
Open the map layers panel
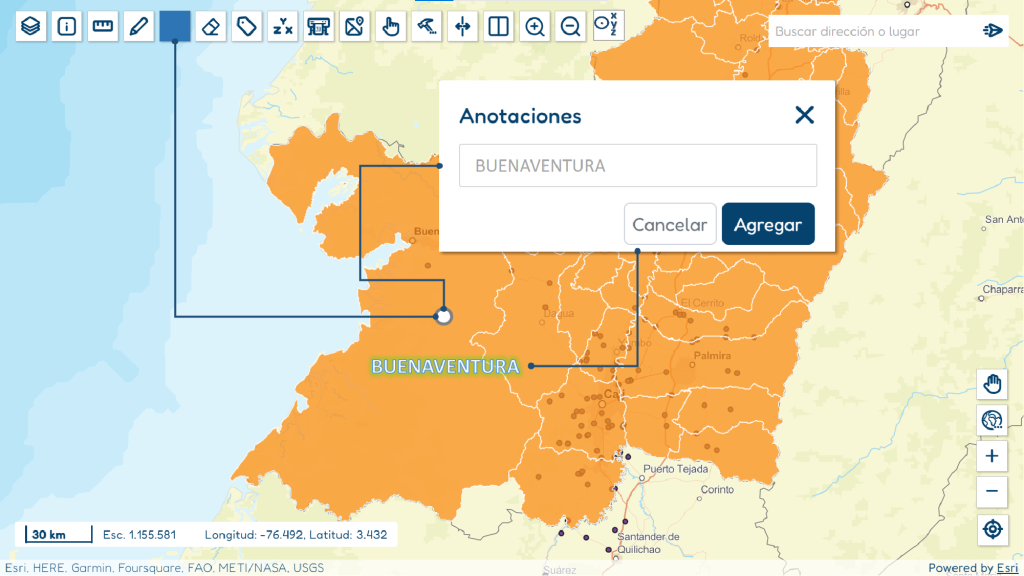[31, 26]
